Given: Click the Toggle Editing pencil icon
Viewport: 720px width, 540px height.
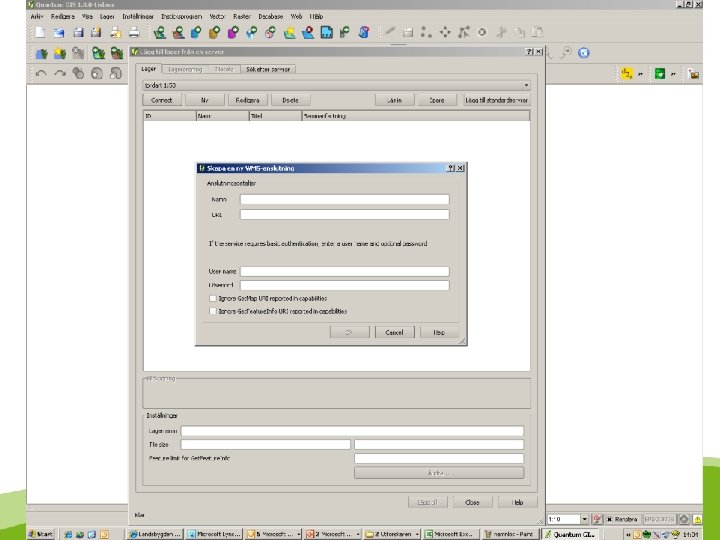Looking at the screenshot, I should tap(390, 32).
